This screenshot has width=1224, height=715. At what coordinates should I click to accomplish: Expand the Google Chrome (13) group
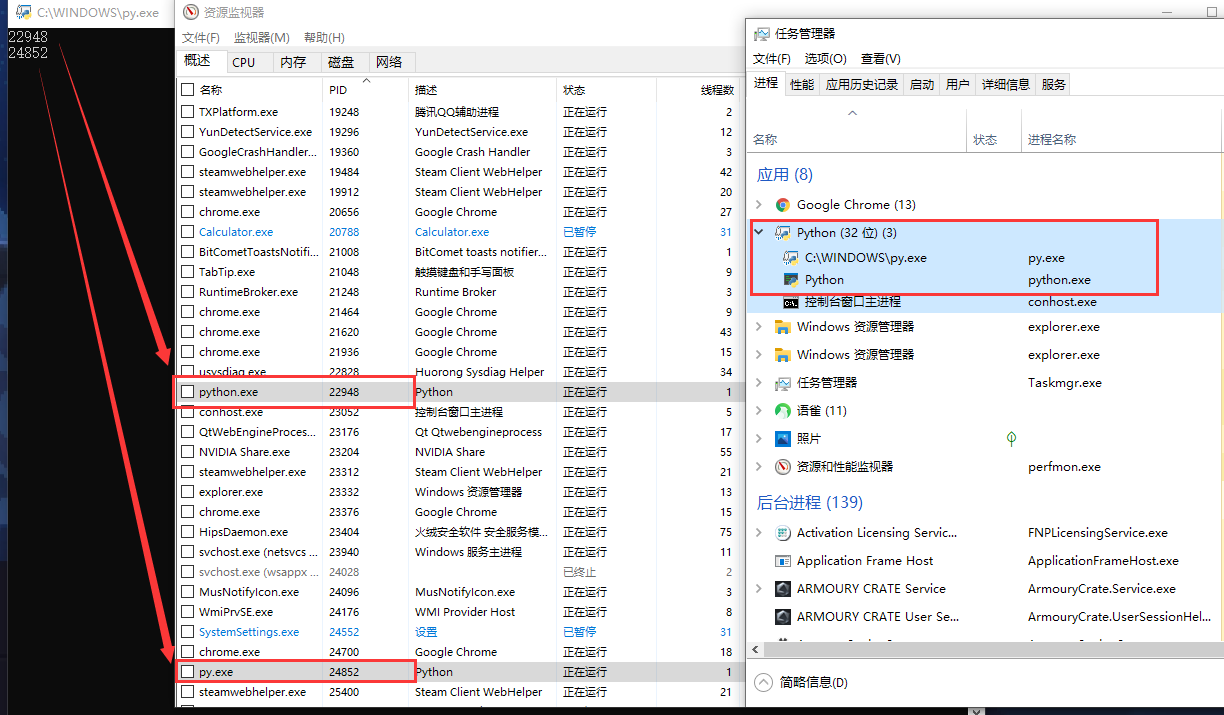click(759, 205)
